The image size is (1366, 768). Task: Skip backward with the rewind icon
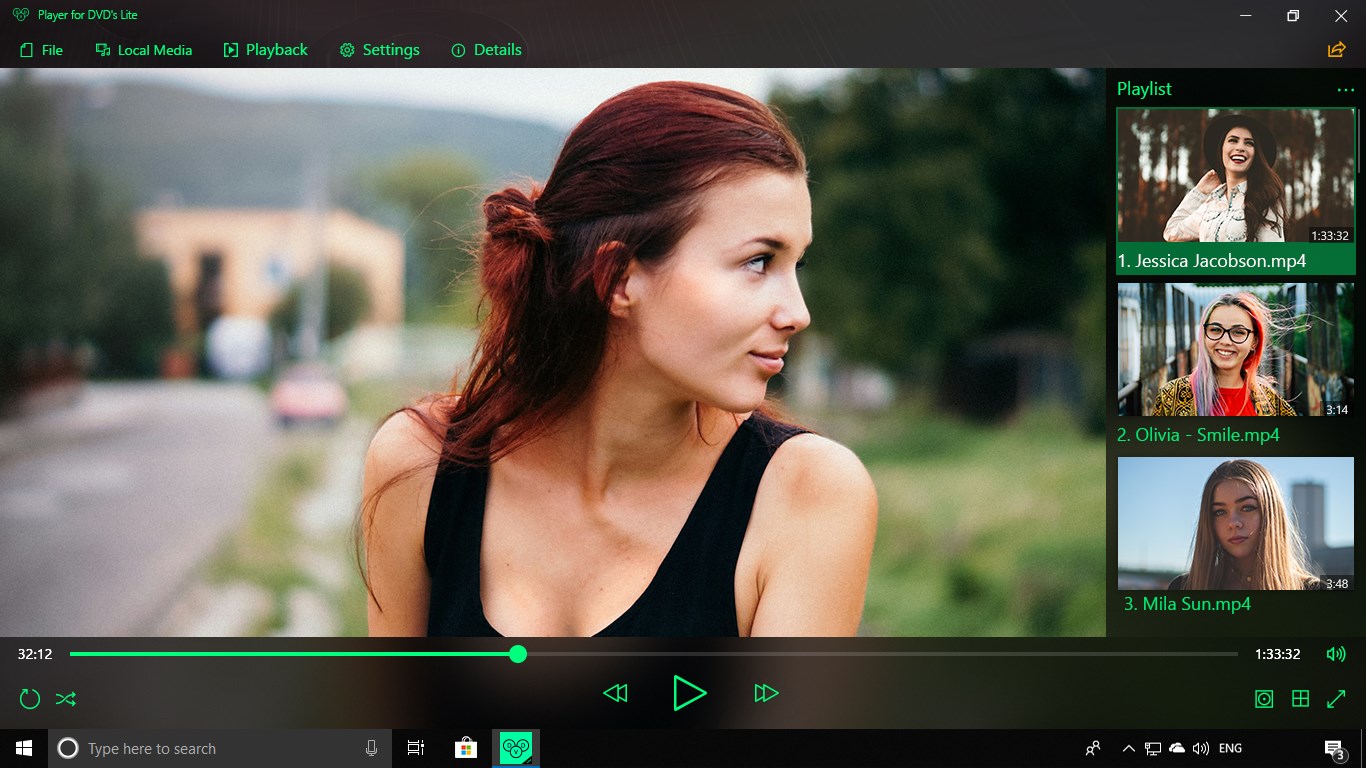615,693
